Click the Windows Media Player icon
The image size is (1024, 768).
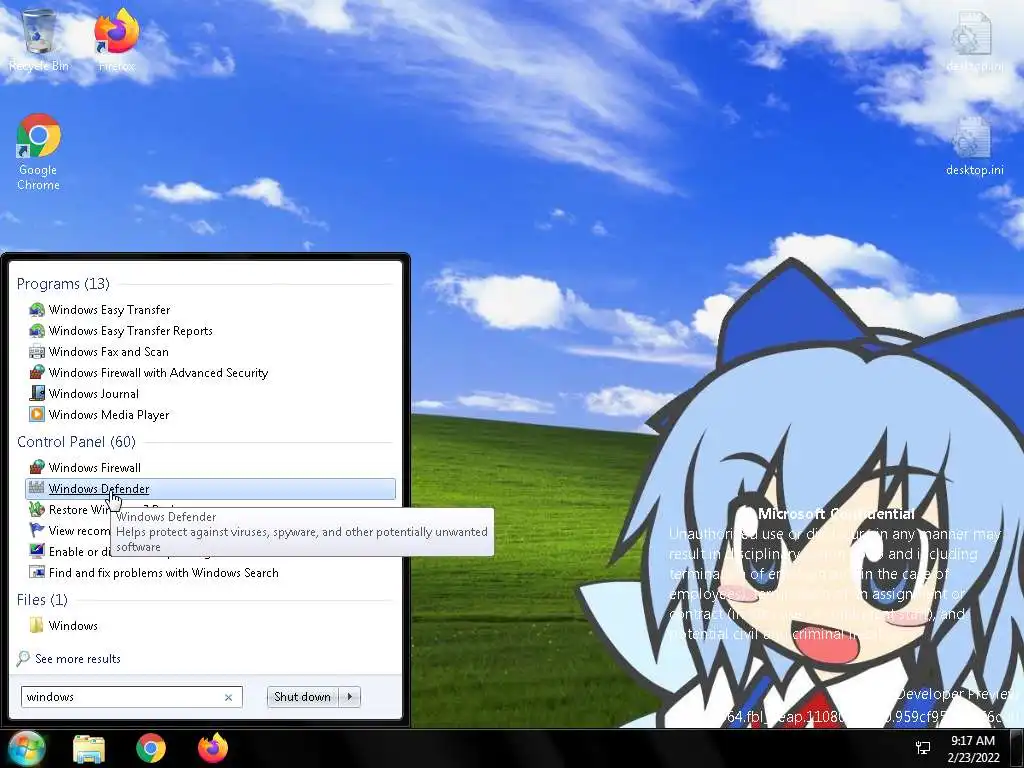(x=37, y=414)
